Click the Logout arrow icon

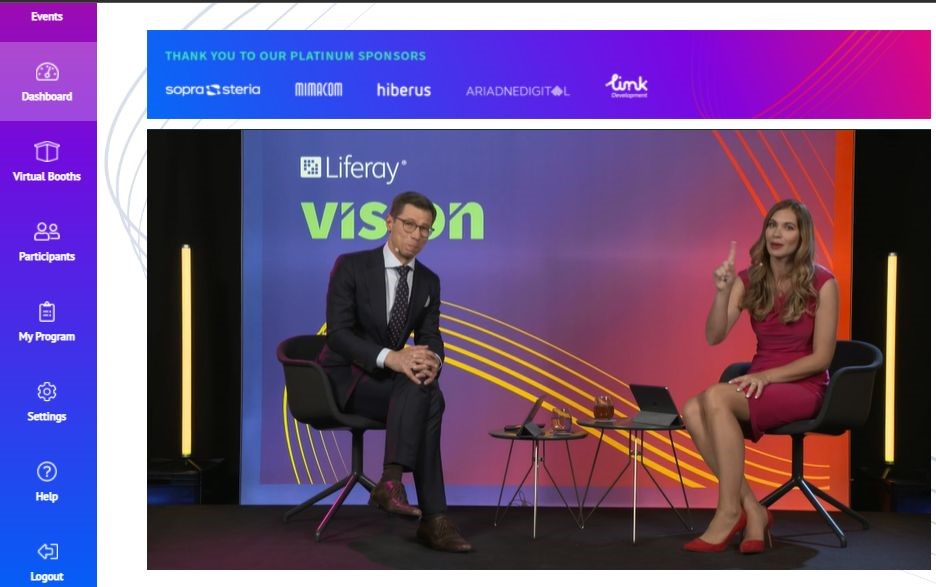click(x=47, y=551)
